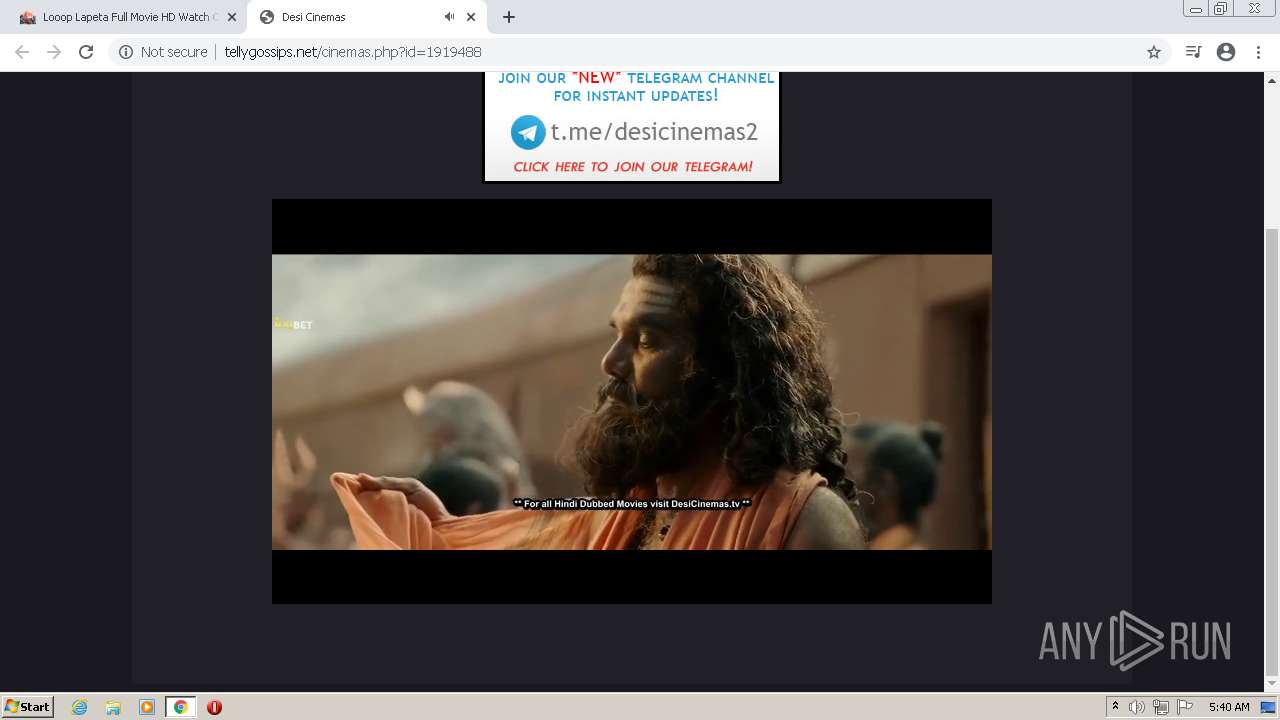Click the Telegram logo icon in banner

click(528, 132)
